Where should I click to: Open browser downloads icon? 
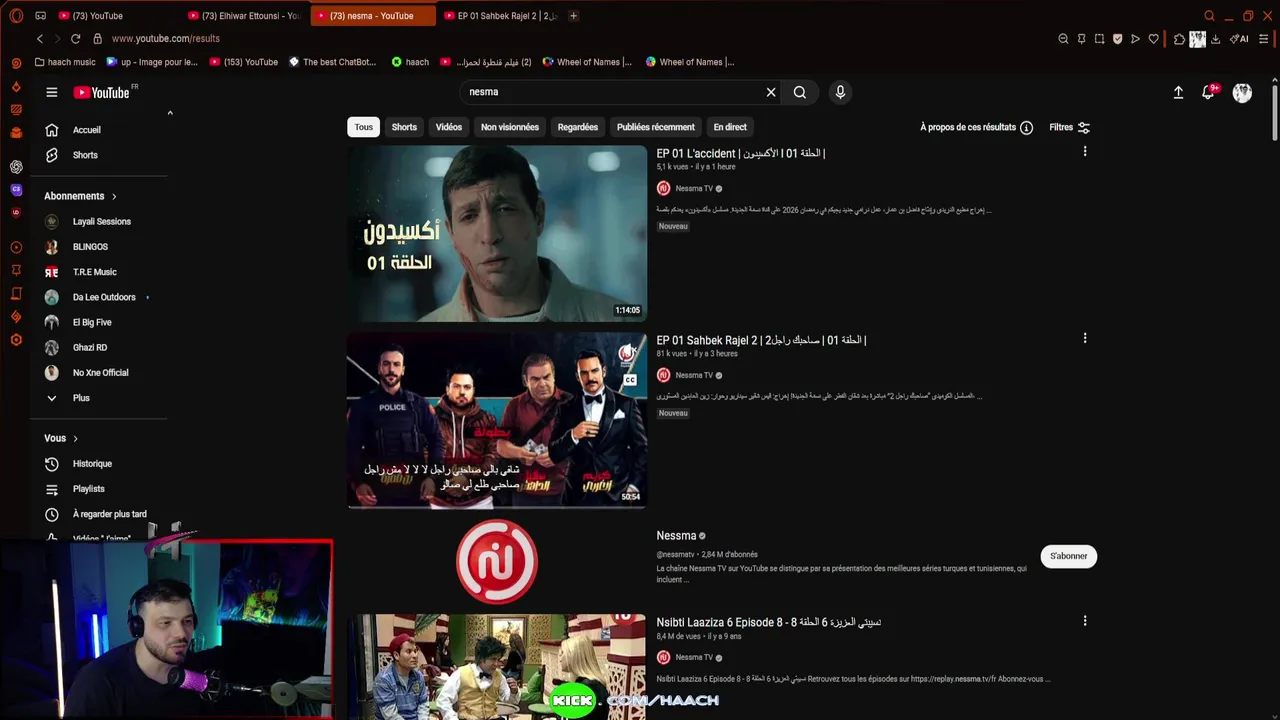point(1215,39)
